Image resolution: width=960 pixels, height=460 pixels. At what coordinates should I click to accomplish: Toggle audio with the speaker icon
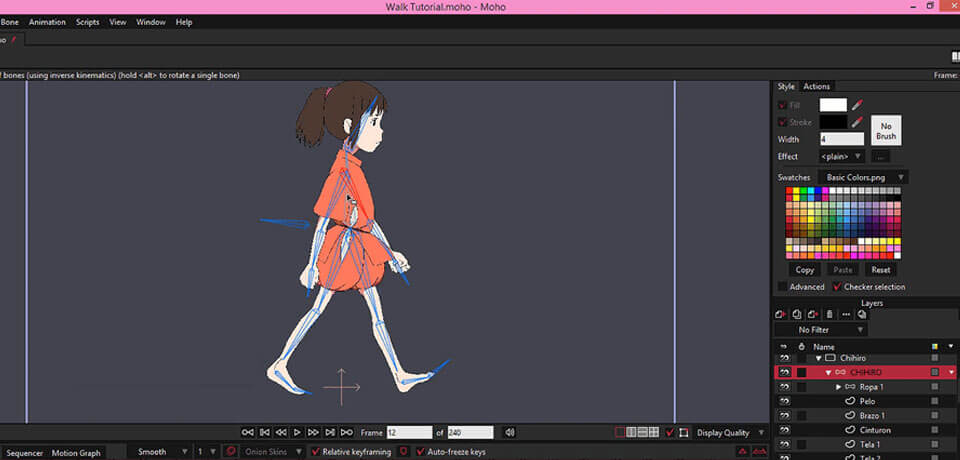[509, 432]
